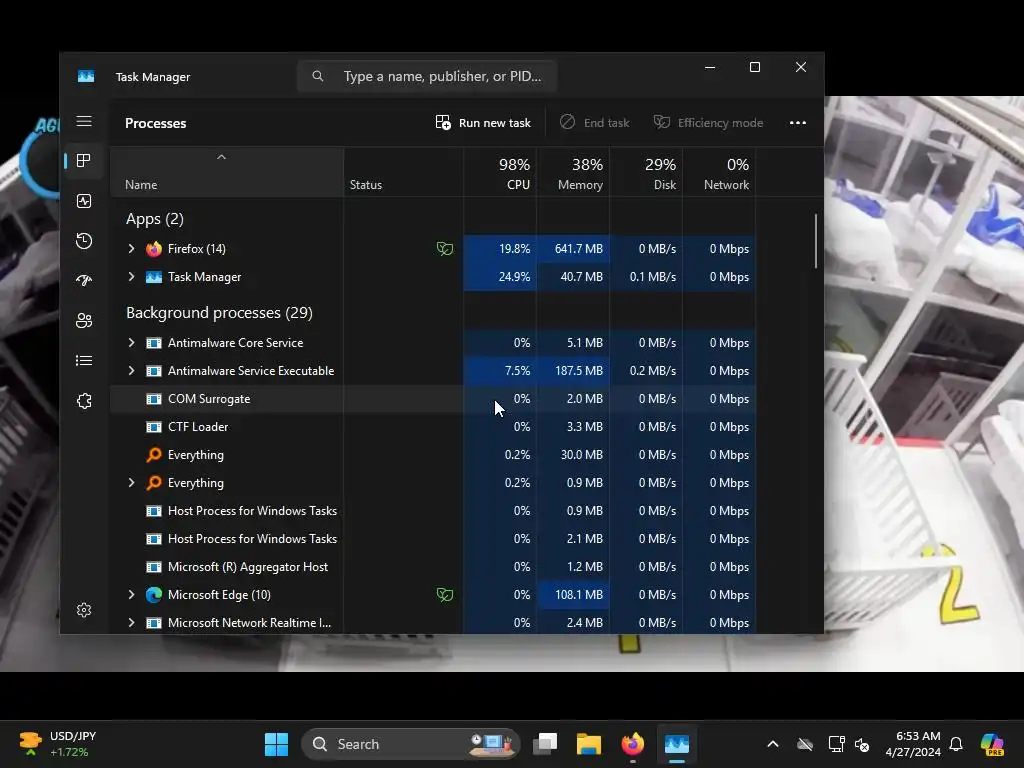Select Microsoft (R) Aggregator Host row
The image size is (1024, 768).
(x=433, y=567)
